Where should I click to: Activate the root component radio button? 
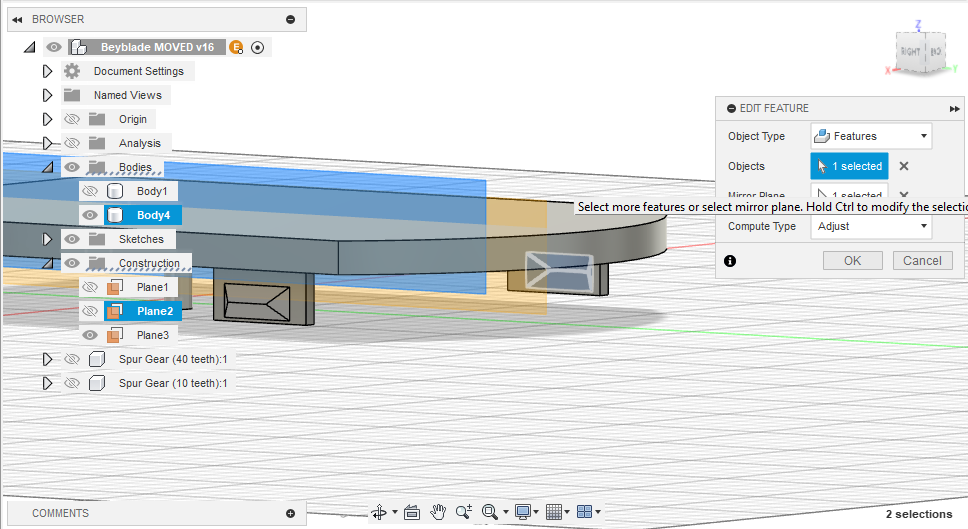click(x=257, y=48)
